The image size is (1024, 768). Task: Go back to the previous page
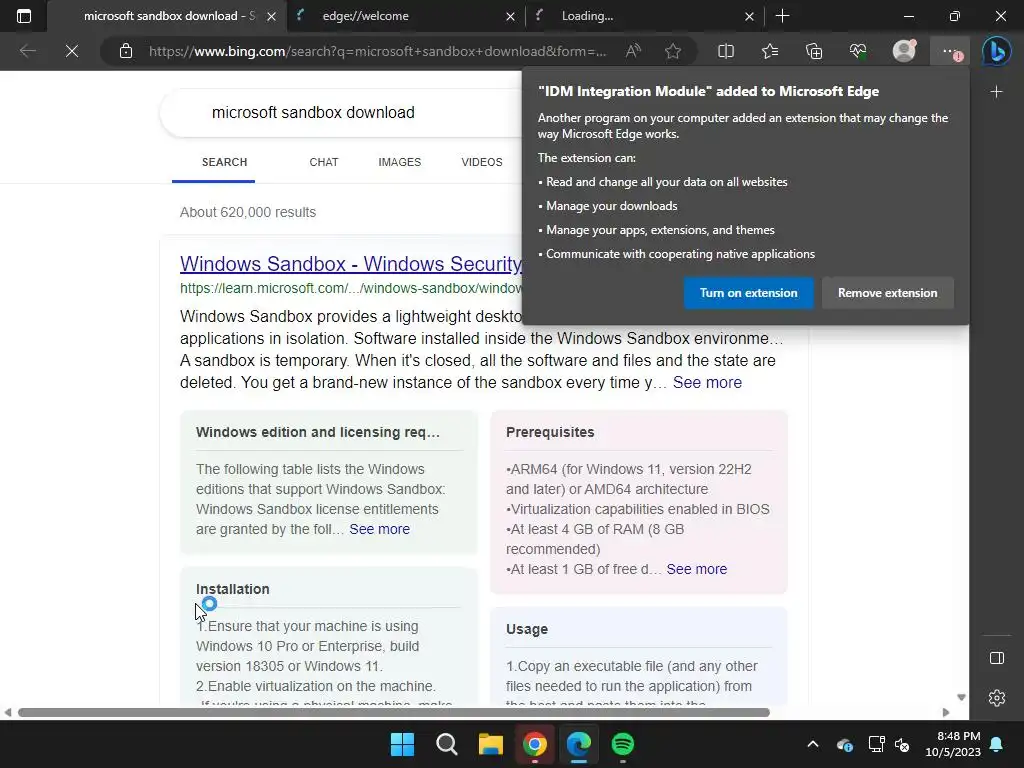click(27, 51)
